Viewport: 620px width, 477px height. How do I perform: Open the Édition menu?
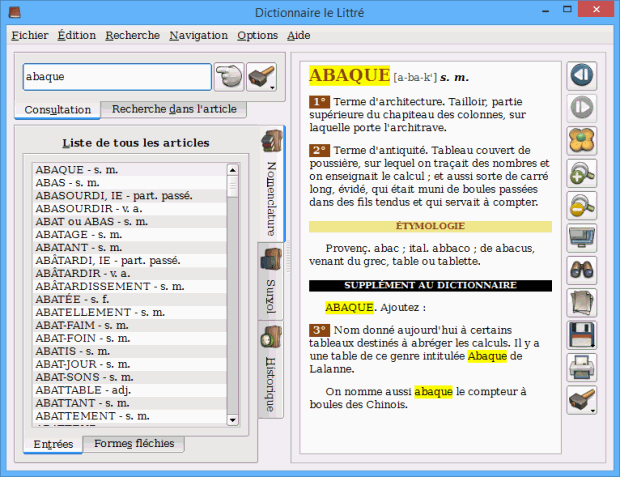(77, 35)
